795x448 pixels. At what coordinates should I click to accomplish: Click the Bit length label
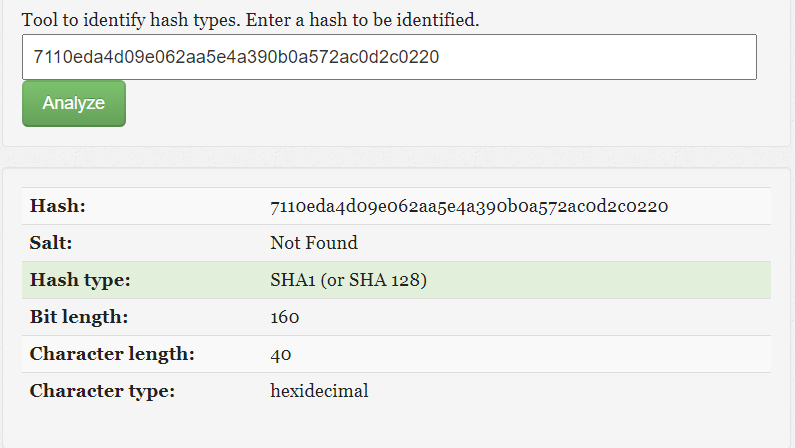[x=78, y=317]
